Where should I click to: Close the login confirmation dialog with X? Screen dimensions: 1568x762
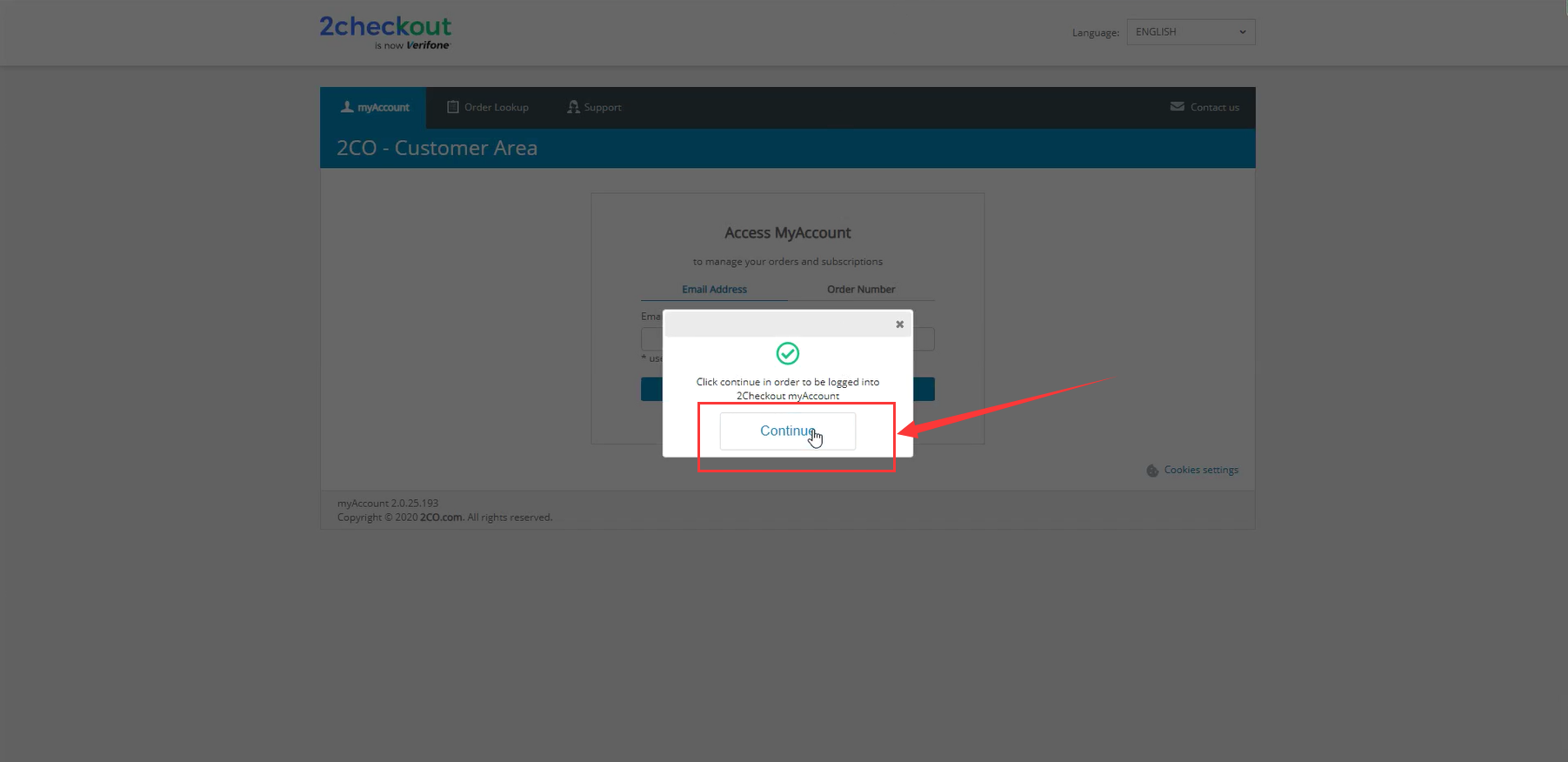899,324
